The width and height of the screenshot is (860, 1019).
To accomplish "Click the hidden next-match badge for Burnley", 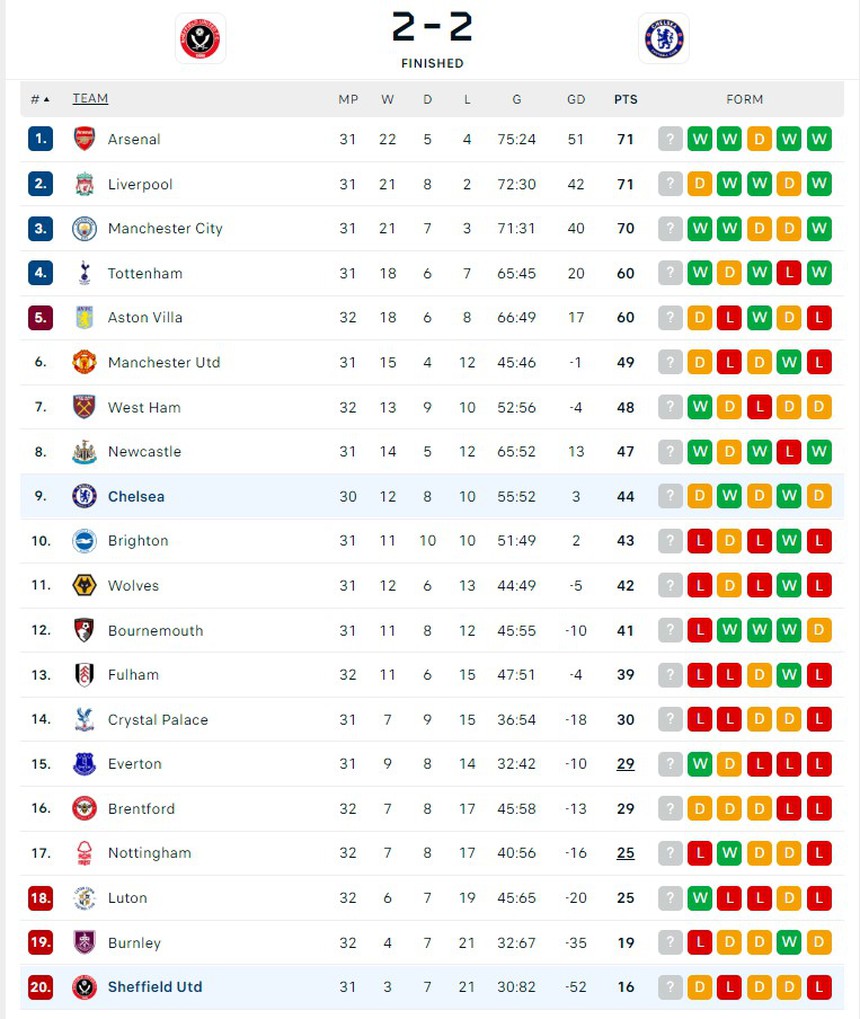I will click(670, 942).
